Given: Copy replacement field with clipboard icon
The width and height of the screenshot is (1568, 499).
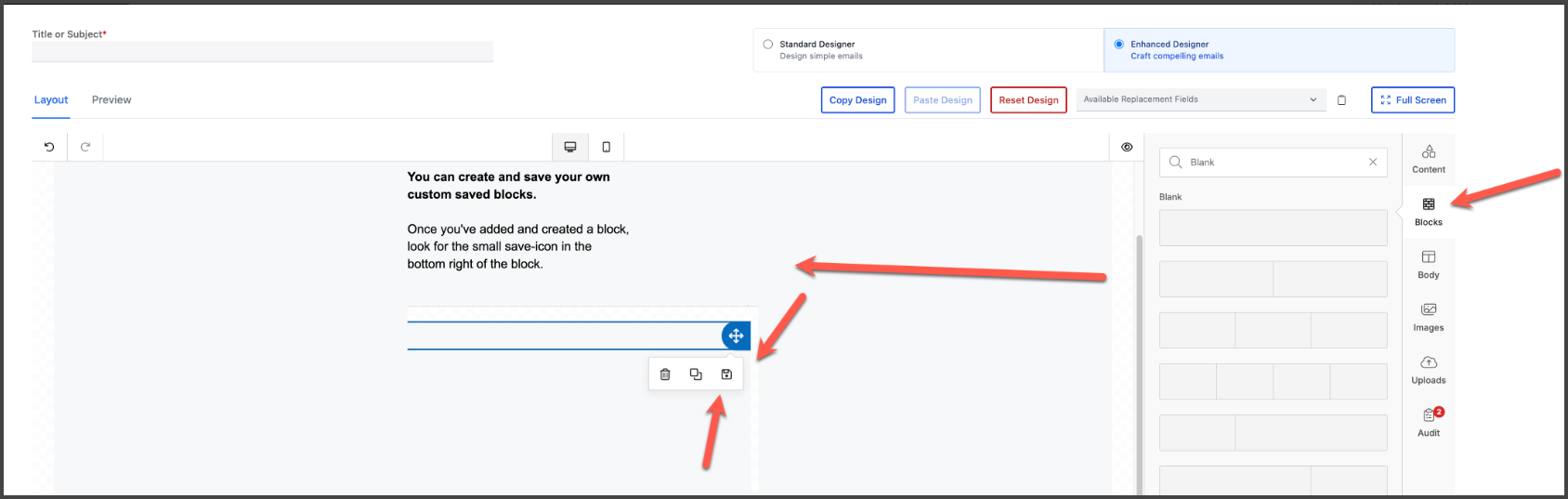Looking at the screenshot, I should 1341,100.
